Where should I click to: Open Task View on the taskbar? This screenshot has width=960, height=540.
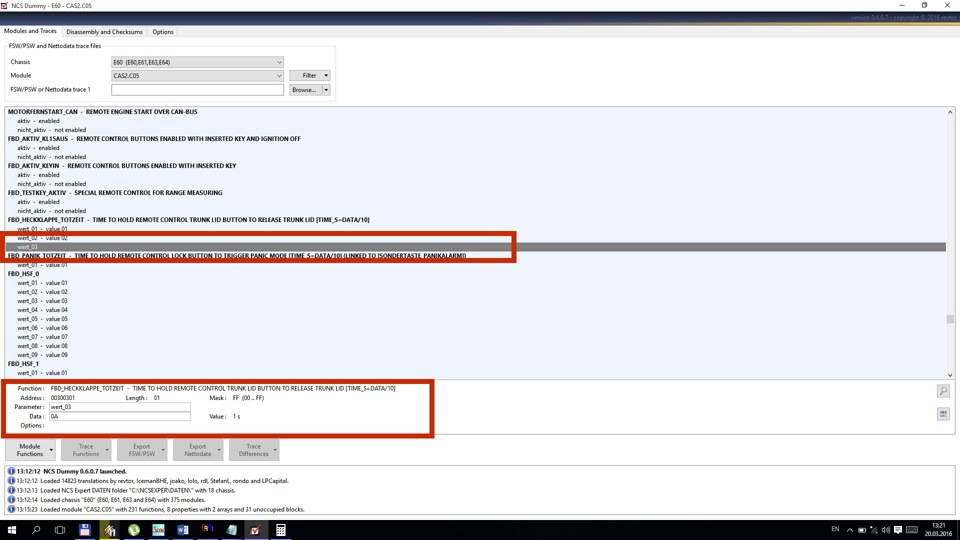point(60,530)
